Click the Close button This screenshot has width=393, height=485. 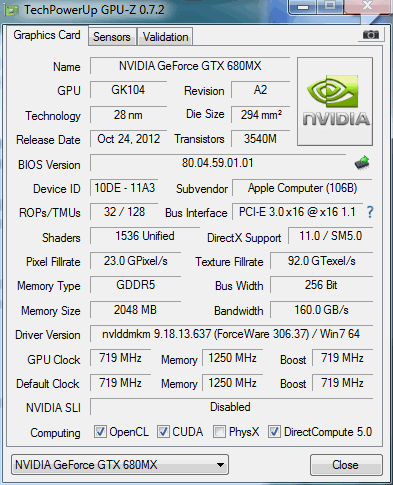(x=346, y=465)
